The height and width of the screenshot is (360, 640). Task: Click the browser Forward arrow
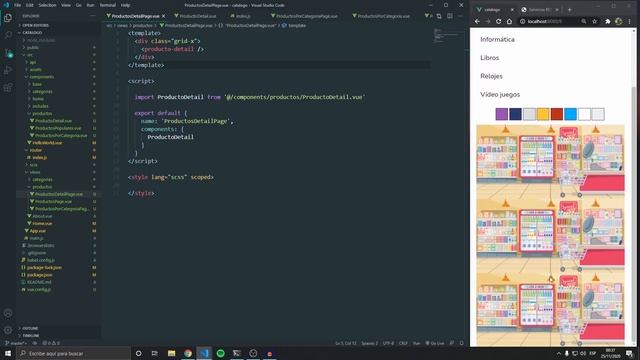488,21
